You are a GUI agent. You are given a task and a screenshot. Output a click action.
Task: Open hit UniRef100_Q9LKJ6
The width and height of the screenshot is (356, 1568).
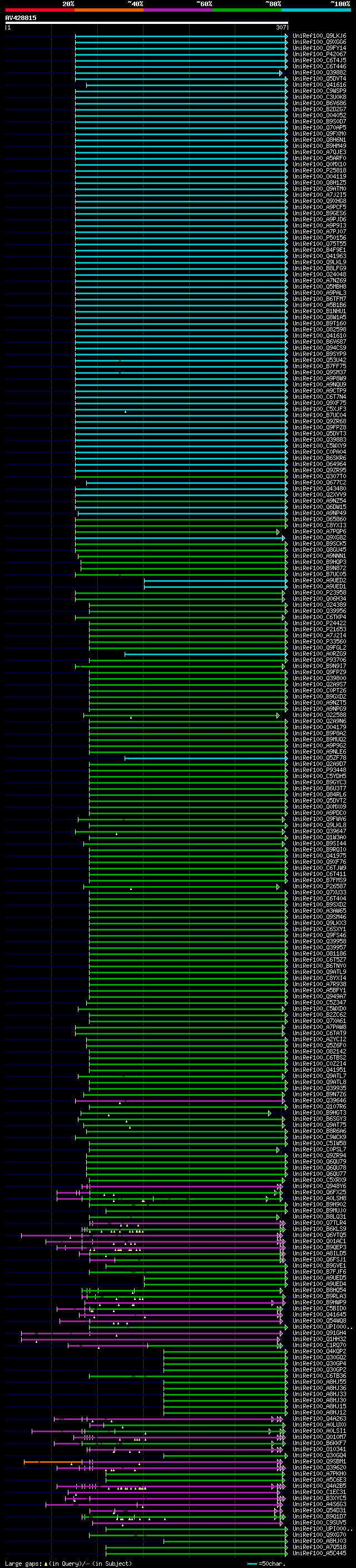319,36
